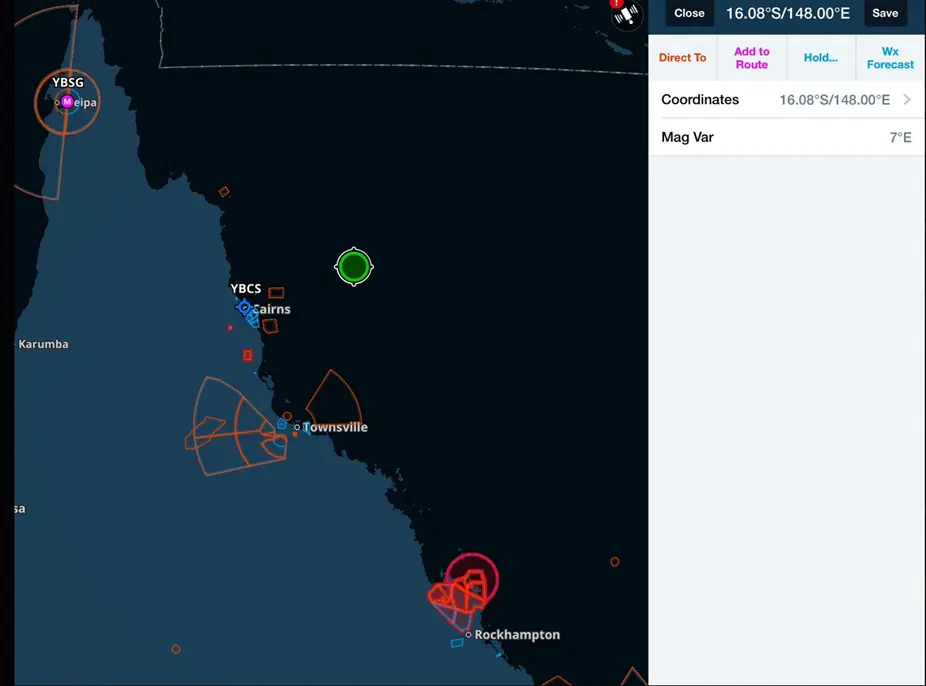Tap the red circular airspace near Rockhampton

(x=472, y=578)
